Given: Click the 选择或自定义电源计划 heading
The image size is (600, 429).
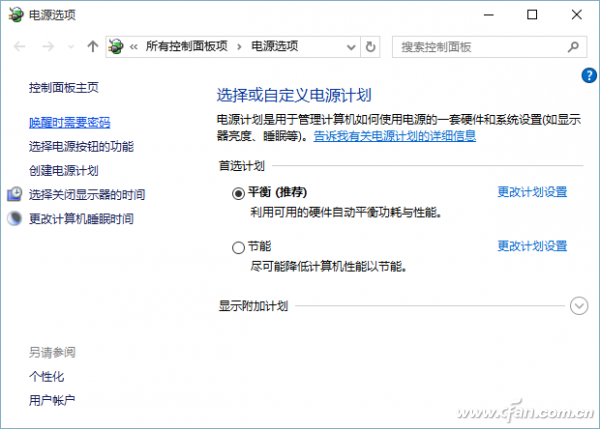Looking at the screenshot, I should click(294, 95).
